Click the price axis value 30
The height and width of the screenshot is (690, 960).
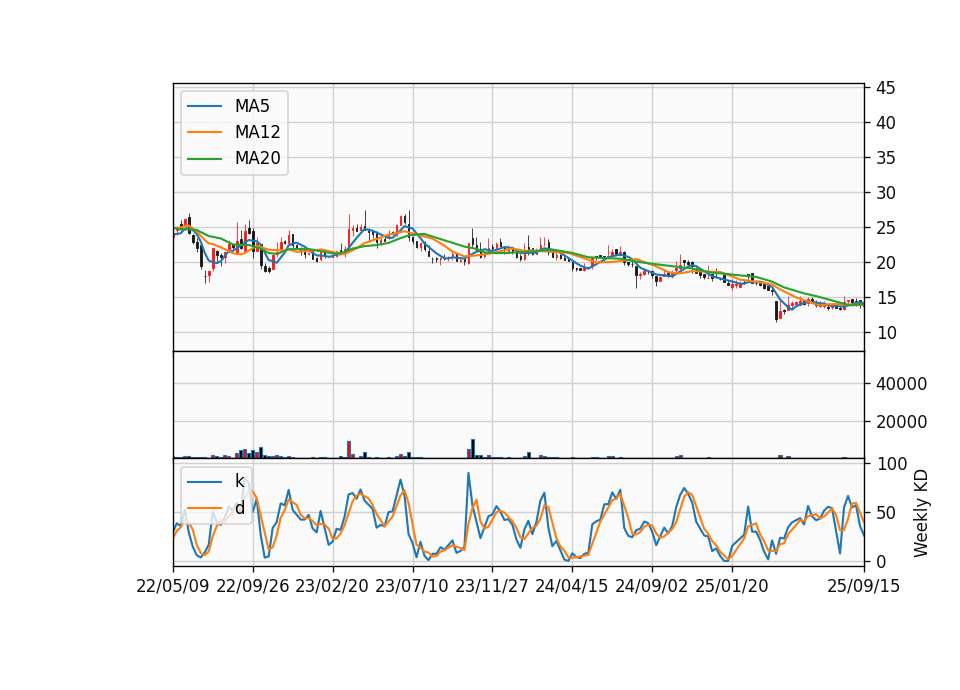(x=885, y=193)
